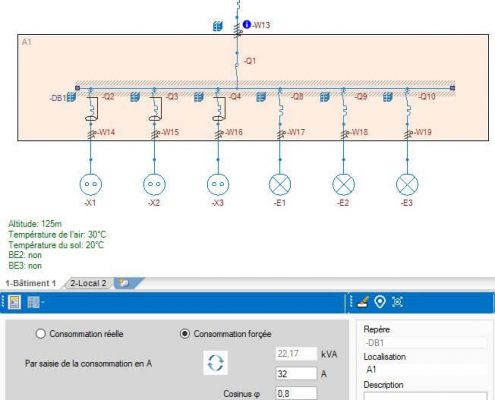Select Consommation forcée radio option

coord(185,334)
